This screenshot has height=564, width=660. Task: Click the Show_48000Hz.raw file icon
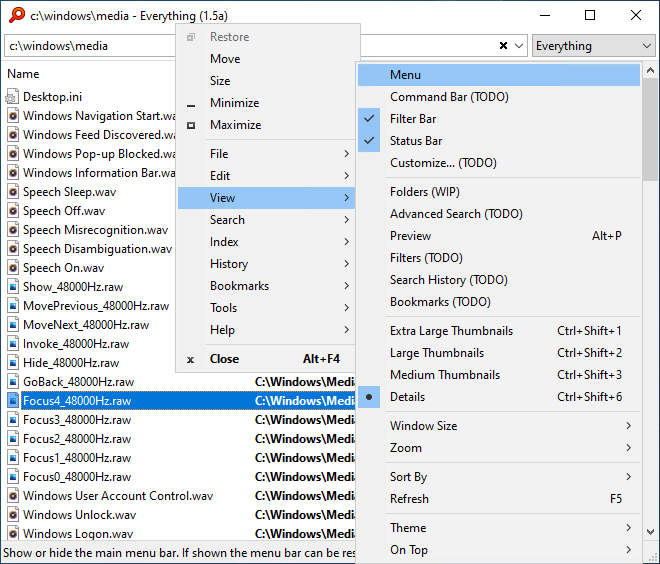[x=13, y=287]
